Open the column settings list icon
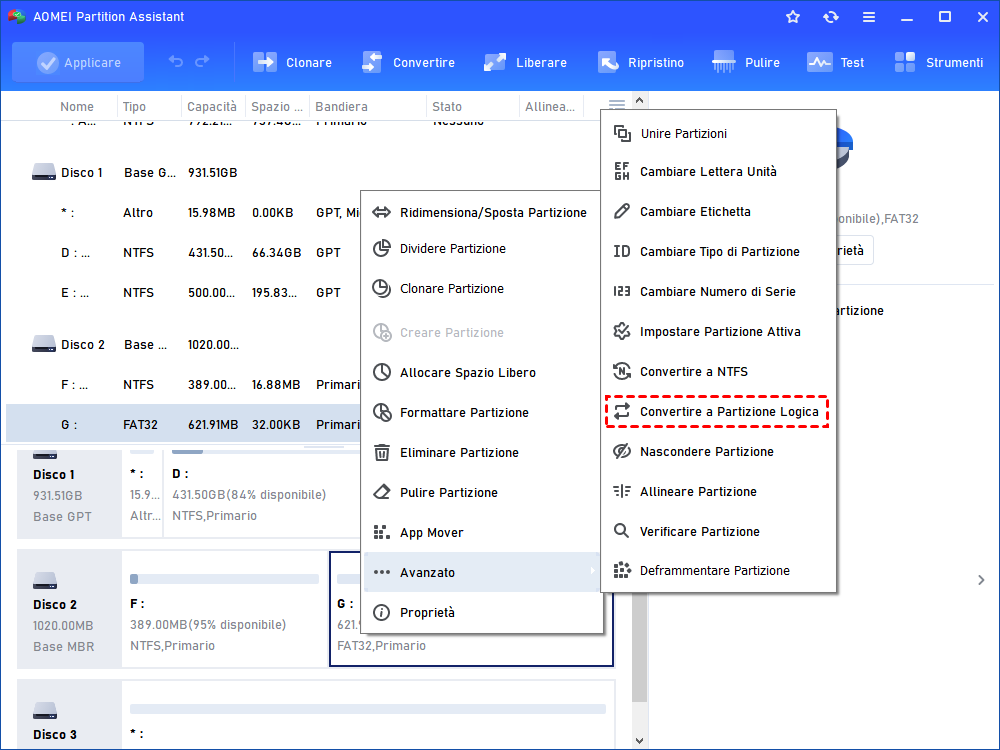Image resolution: width=1000 pixels, height=750 pixels. [617, 104]
